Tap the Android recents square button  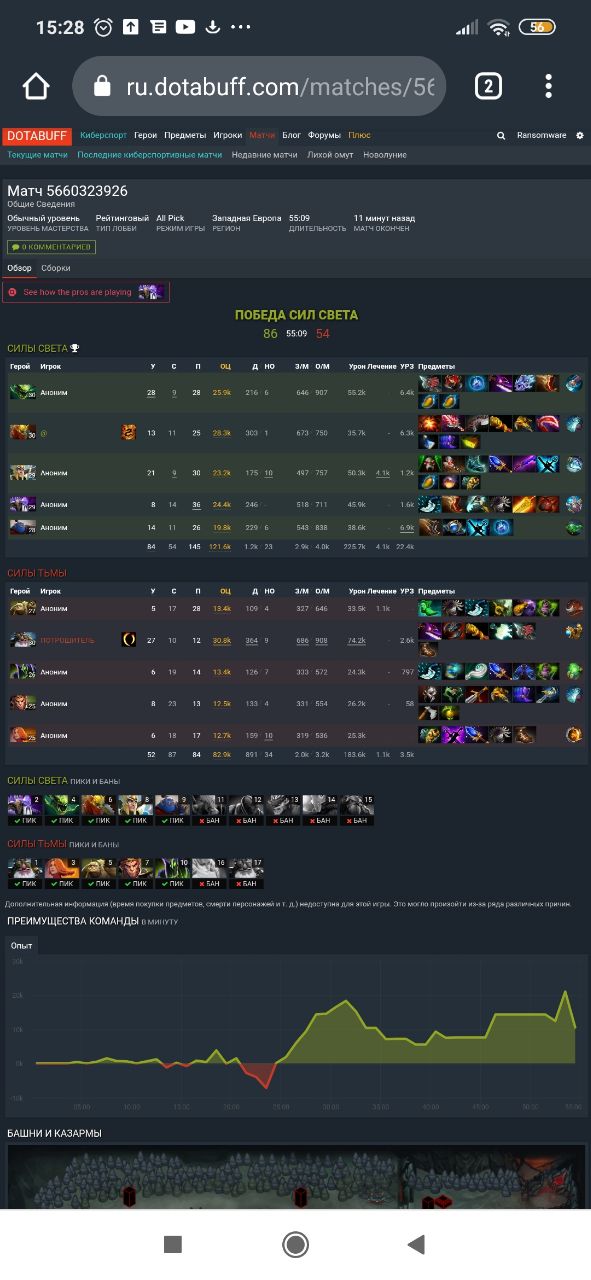(x=173, y=1244)
